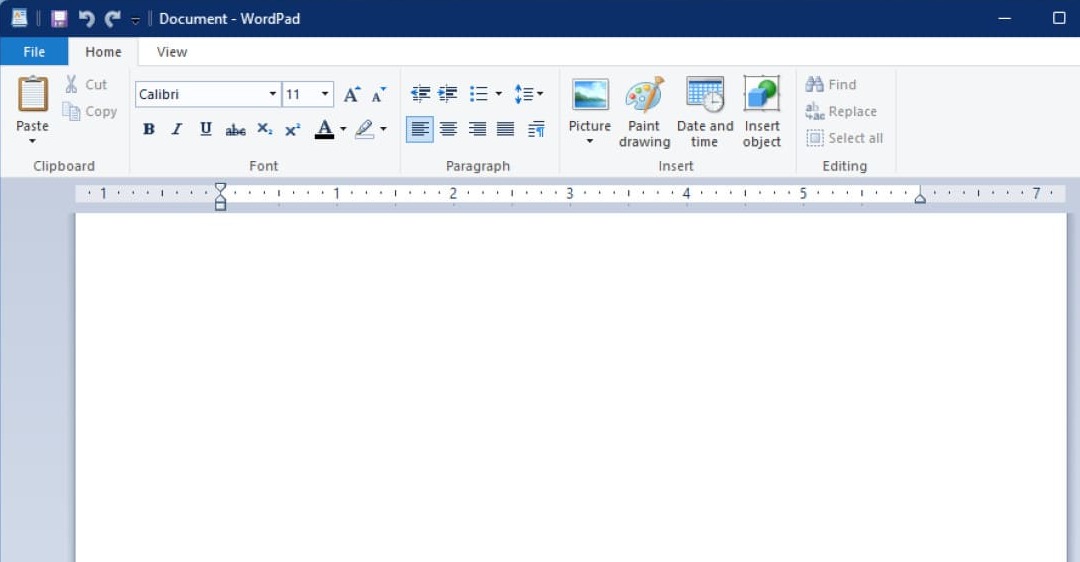Click the Insert object icon
Viewport: 1080px width, 562px height.
pos(762,94)
